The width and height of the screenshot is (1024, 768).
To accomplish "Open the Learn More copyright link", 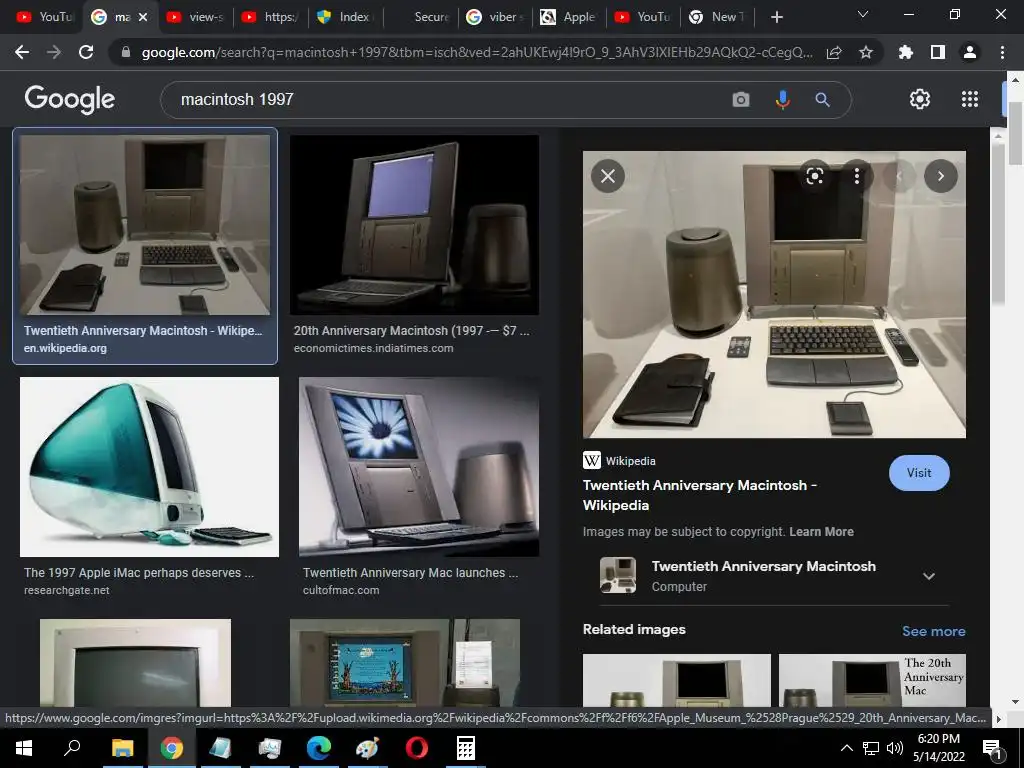I will point(821,532).
